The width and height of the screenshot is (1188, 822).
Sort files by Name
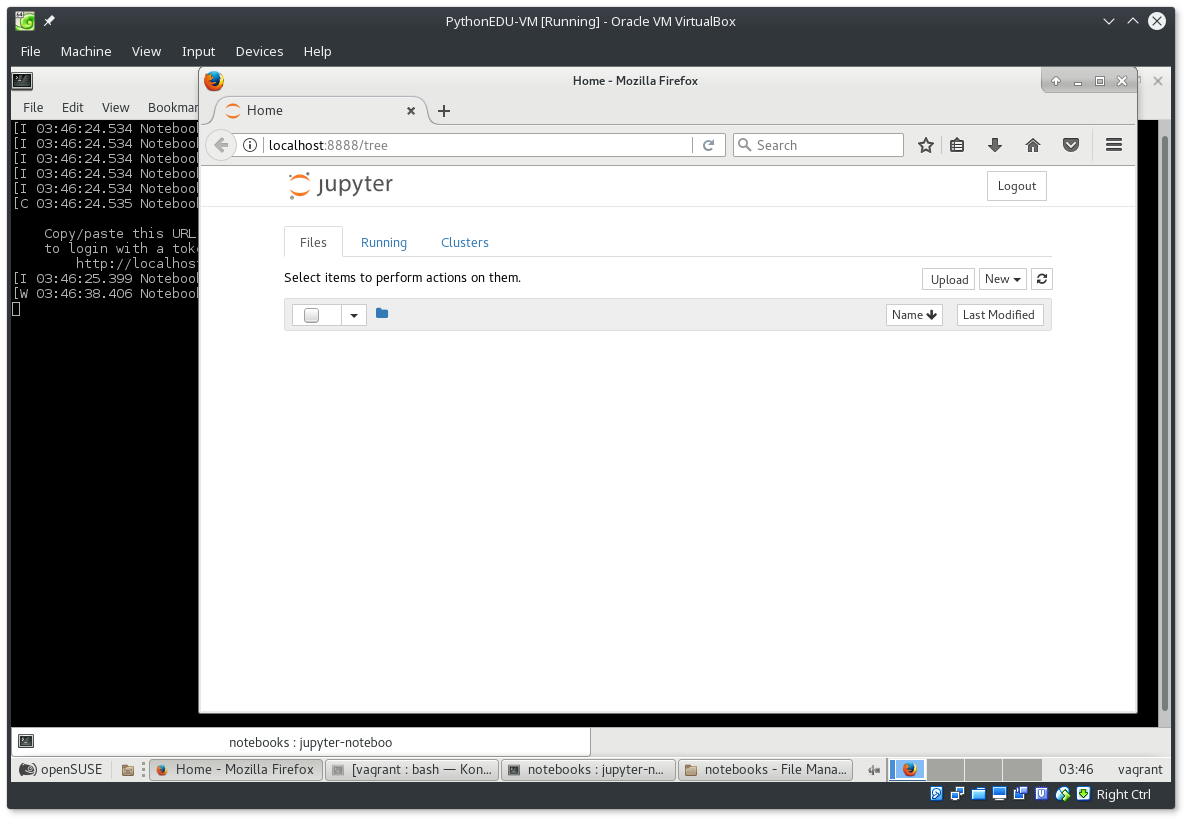point(914,314)
